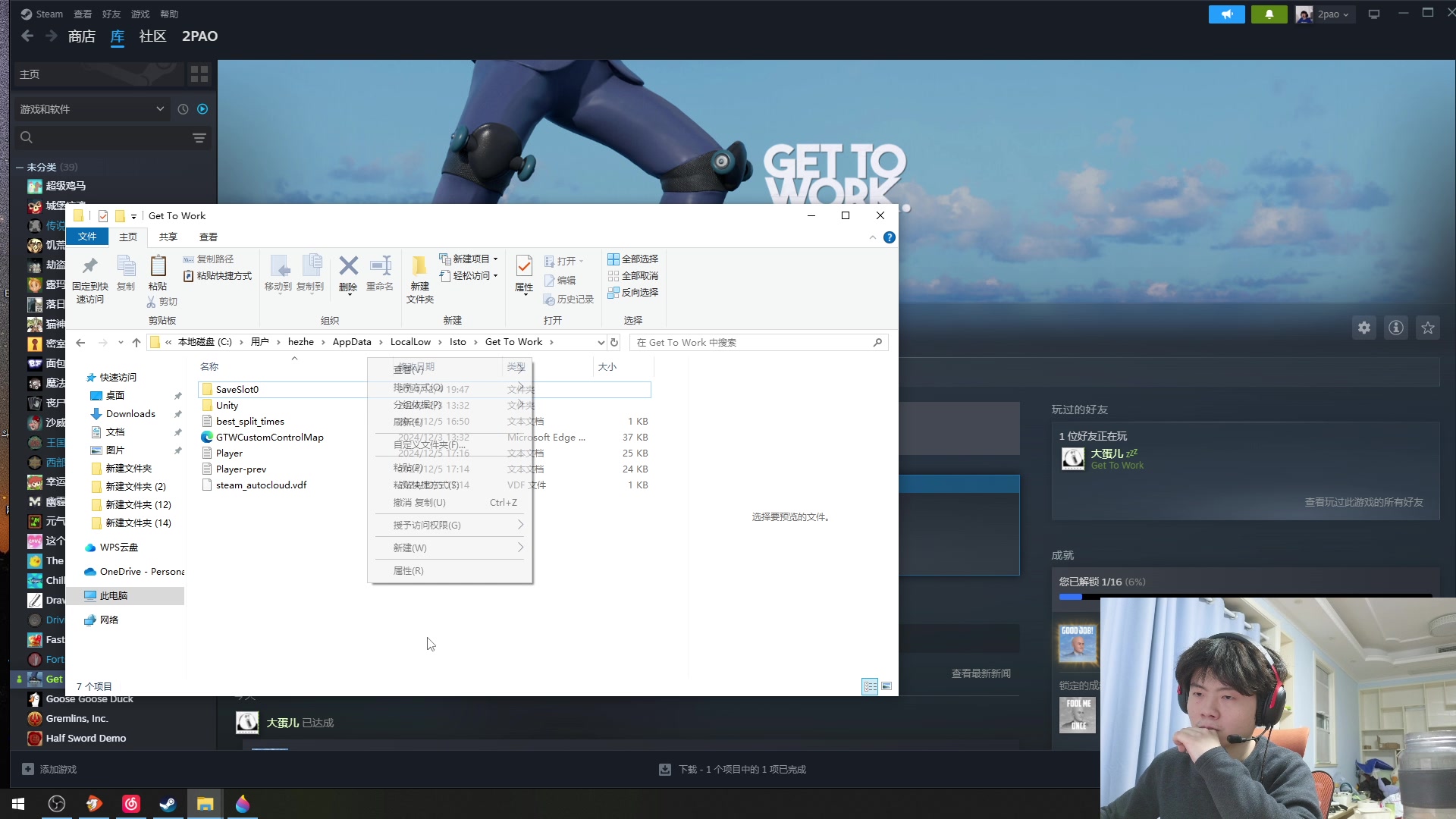Click the Rename icon in ribbon
The image size is (1456, 819).
tap(380, 266)
